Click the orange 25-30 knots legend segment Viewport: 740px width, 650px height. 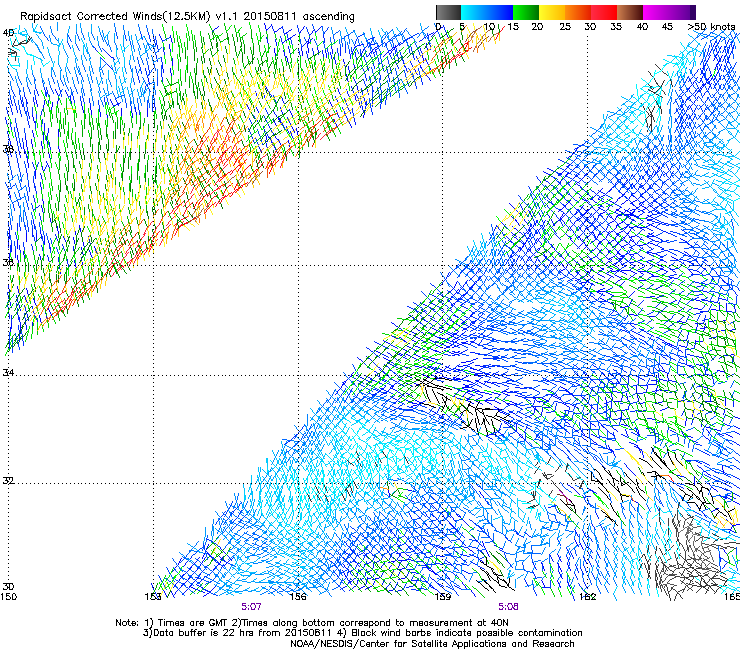click(578, 12)
